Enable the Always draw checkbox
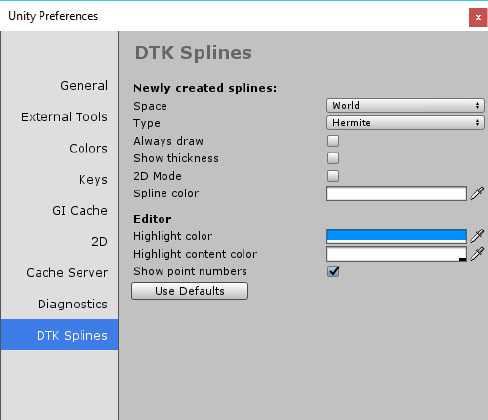 point(333,141)
